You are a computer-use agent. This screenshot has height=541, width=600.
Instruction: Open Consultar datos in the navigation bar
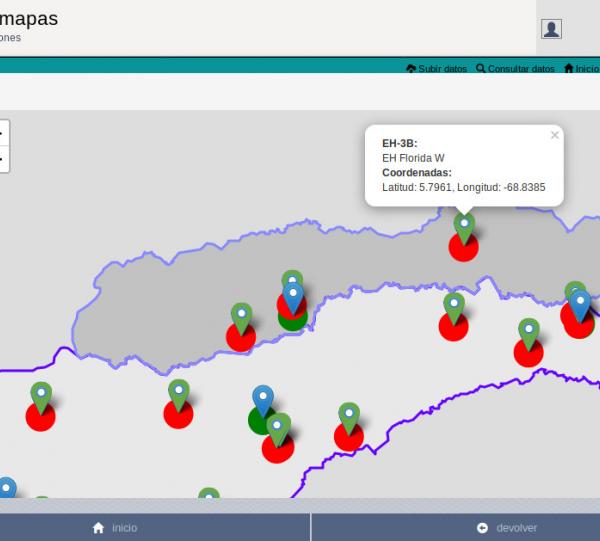(515, 69)
